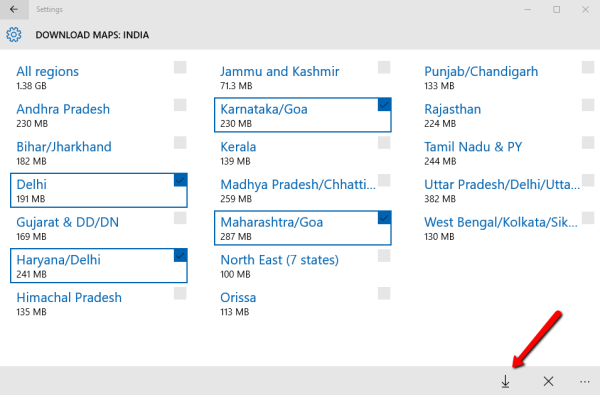Screen dimensions: 600x395
Task: Open the more options ellipsis menu
Action: 585,382
